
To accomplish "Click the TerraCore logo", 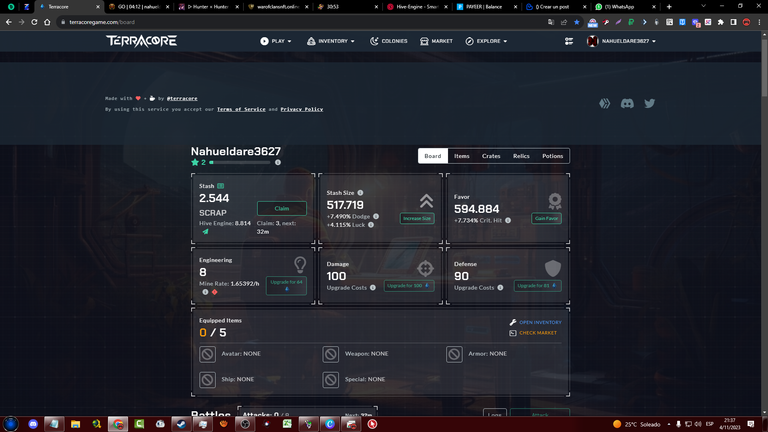I will click(x=142, y=41).
